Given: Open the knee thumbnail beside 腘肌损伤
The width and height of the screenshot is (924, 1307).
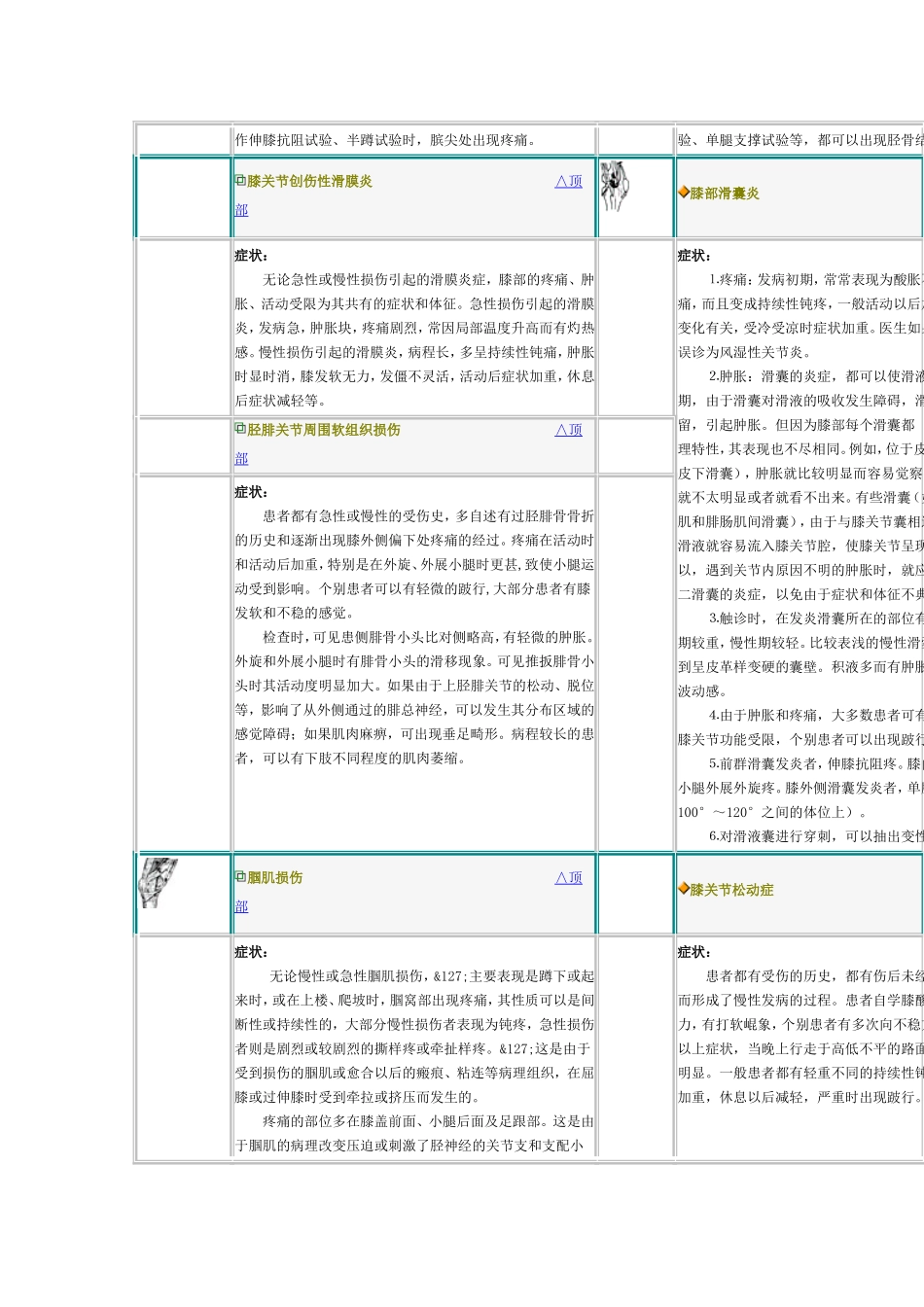Looking at the screenshot, I should 159,883.
